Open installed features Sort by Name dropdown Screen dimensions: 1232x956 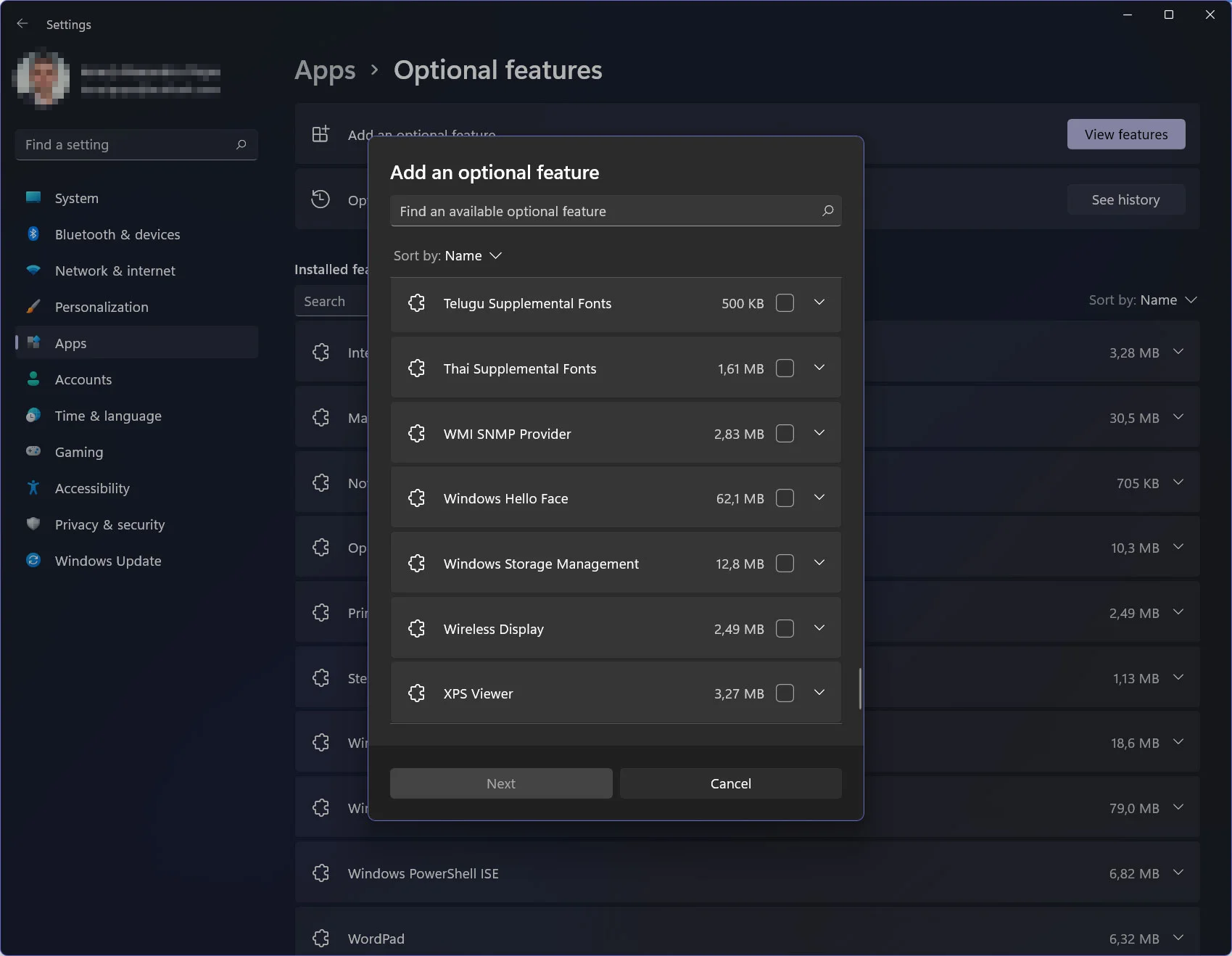(x=1143, y=300)
